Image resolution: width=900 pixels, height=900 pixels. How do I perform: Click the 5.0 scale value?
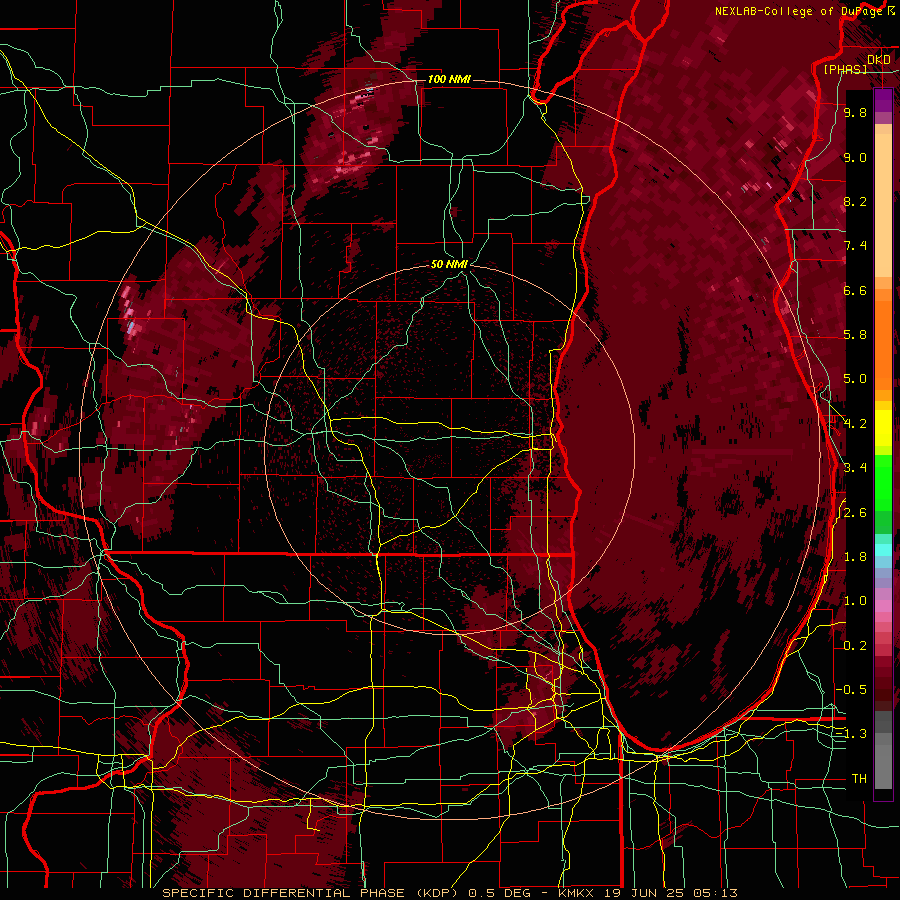pyautogui.click(x=855, y=379)
